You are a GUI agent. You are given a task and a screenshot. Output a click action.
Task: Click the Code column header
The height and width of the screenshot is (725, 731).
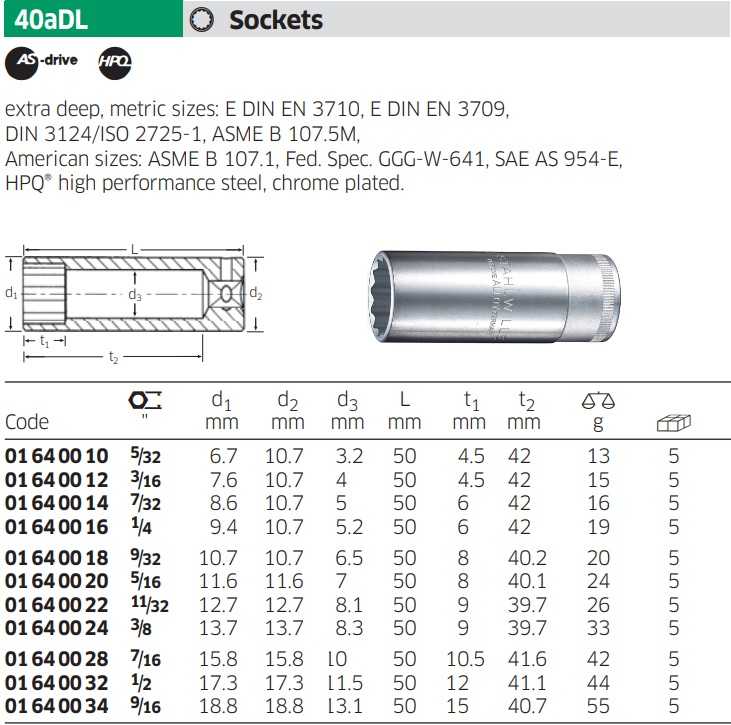tap(27, 423)
